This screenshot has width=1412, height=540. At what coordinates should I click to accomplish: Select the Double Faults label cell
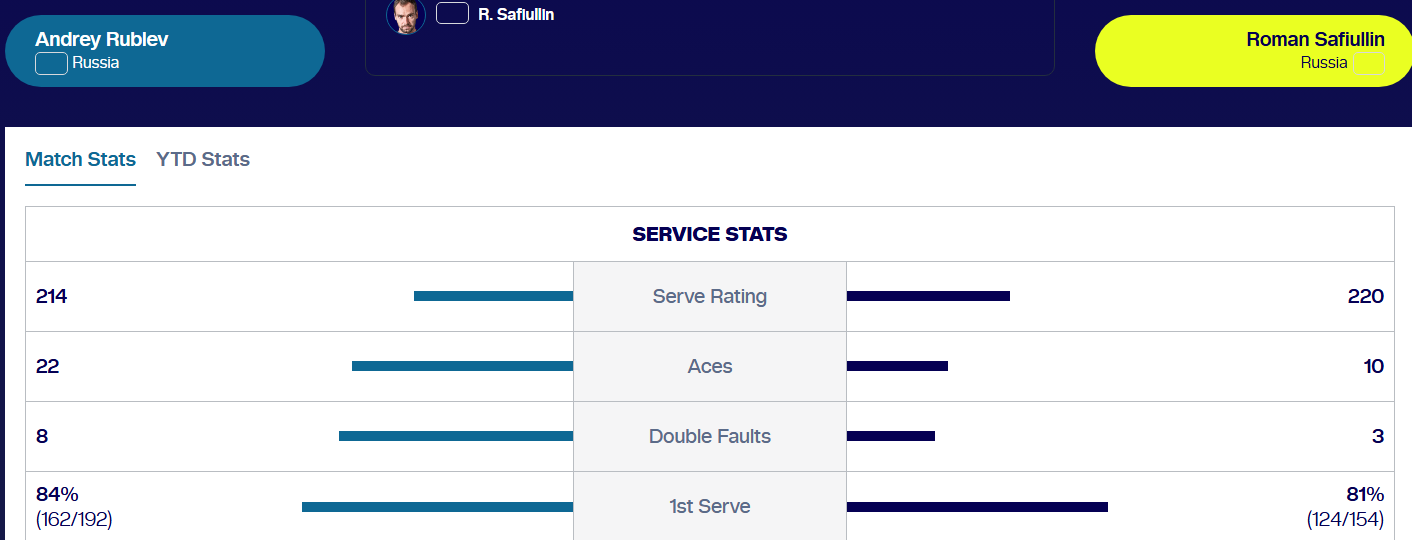tap(710, 436)
